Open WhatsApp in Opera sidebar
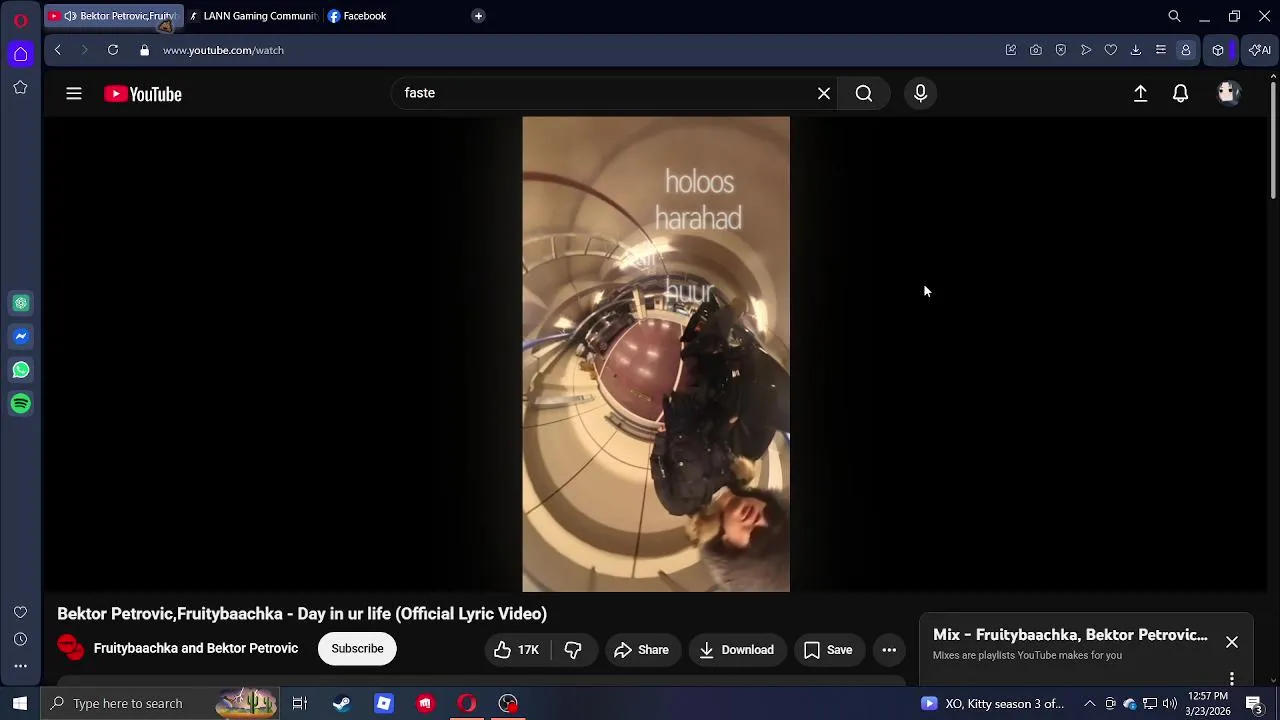This screenshot has width=1280, height=720. [x=21, y=370]
